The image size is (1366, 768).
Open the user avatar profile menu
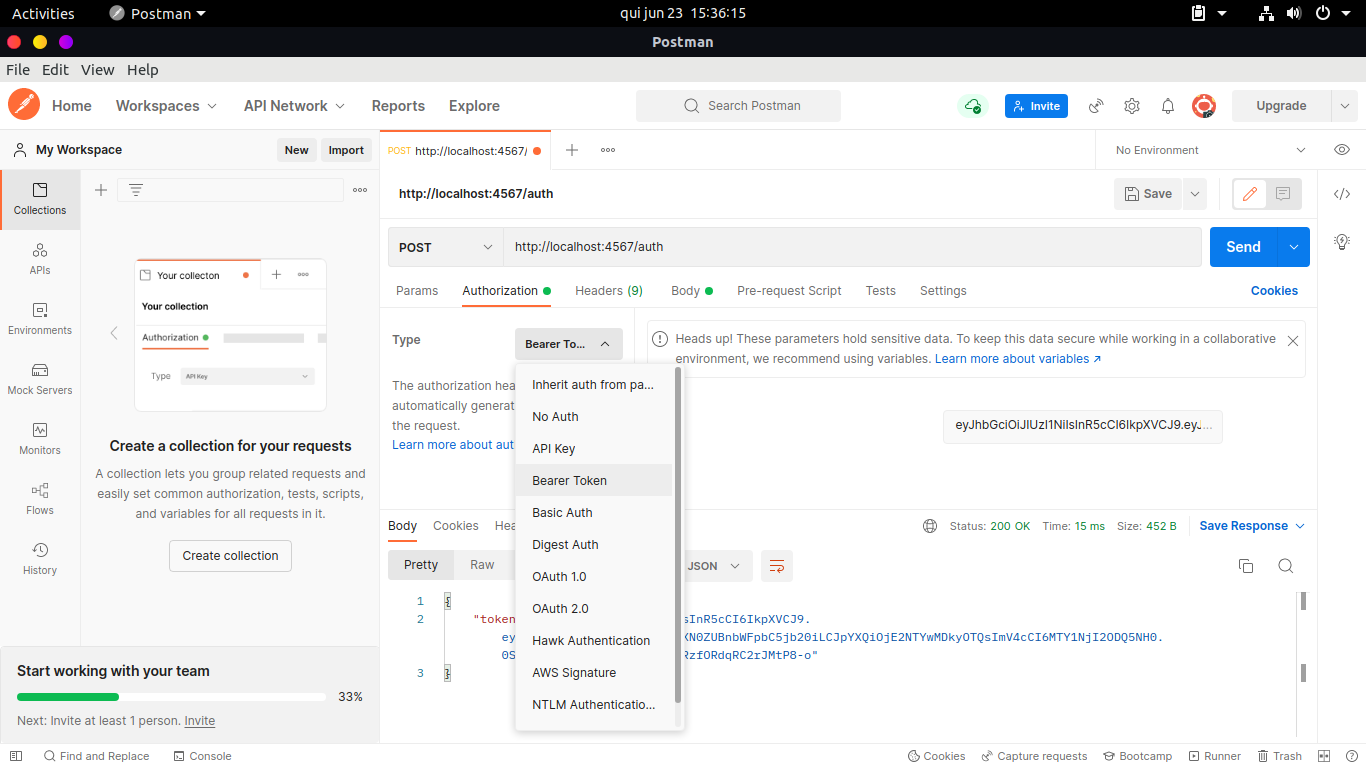1204,106
